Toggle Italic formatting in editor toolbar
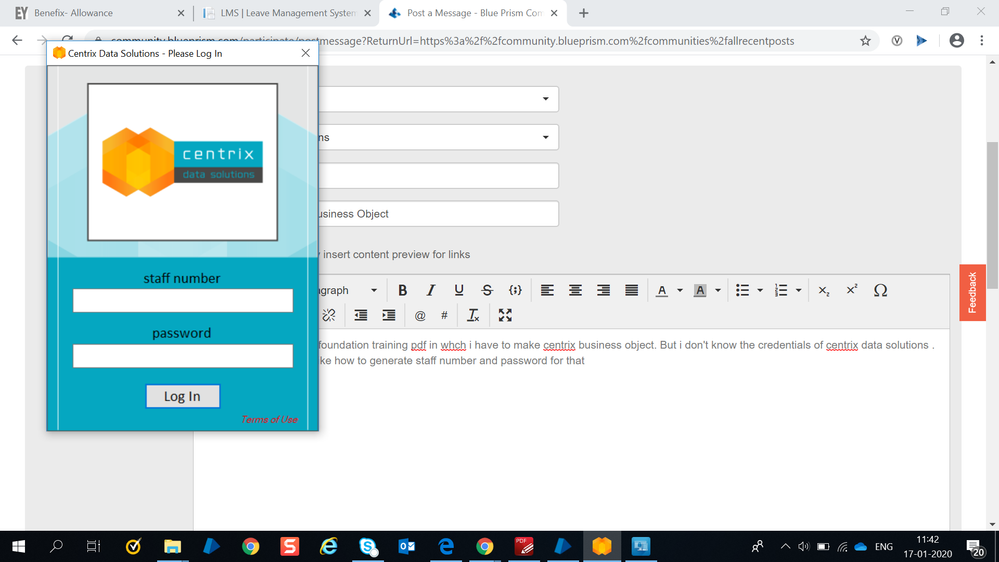Image resolution: width=999 pixels, height=562 pixels. [431, 291]
